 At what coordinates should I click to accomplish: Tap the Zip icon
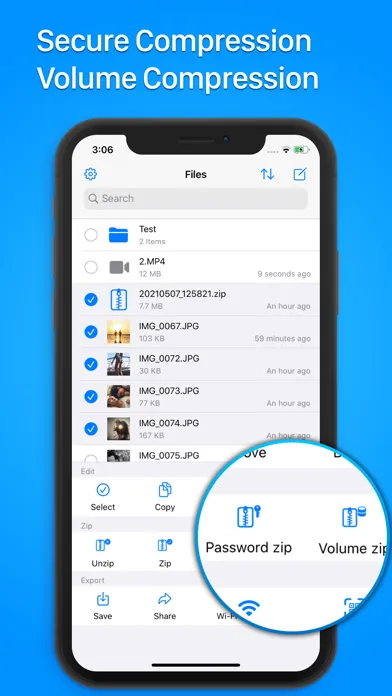(165, 546)
